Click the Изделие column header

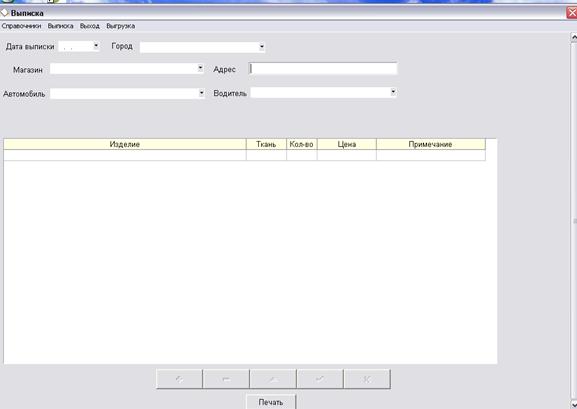pyautogui.click(x=125, y=144)
